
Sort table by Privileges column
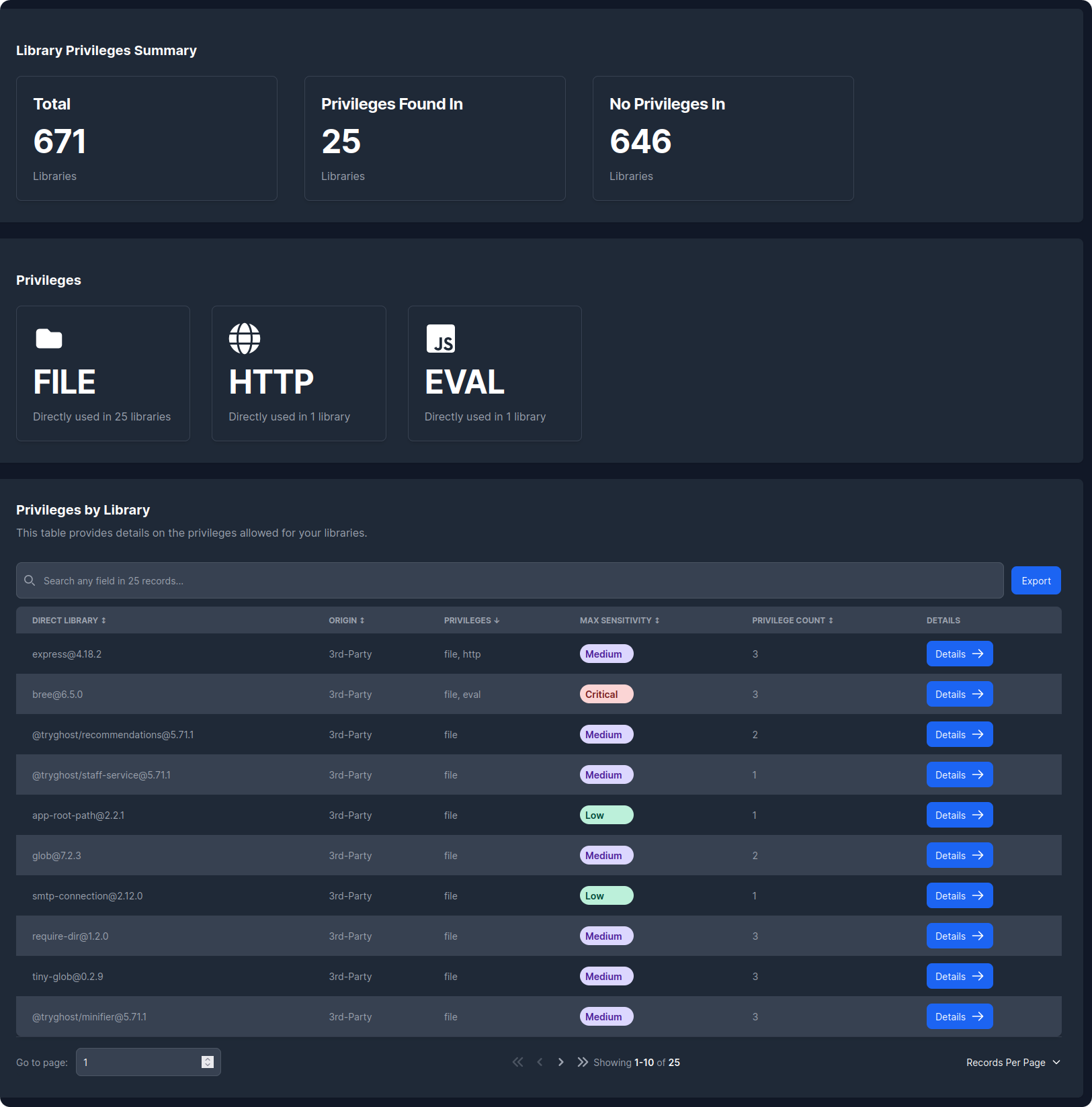(x=472, y=620)
